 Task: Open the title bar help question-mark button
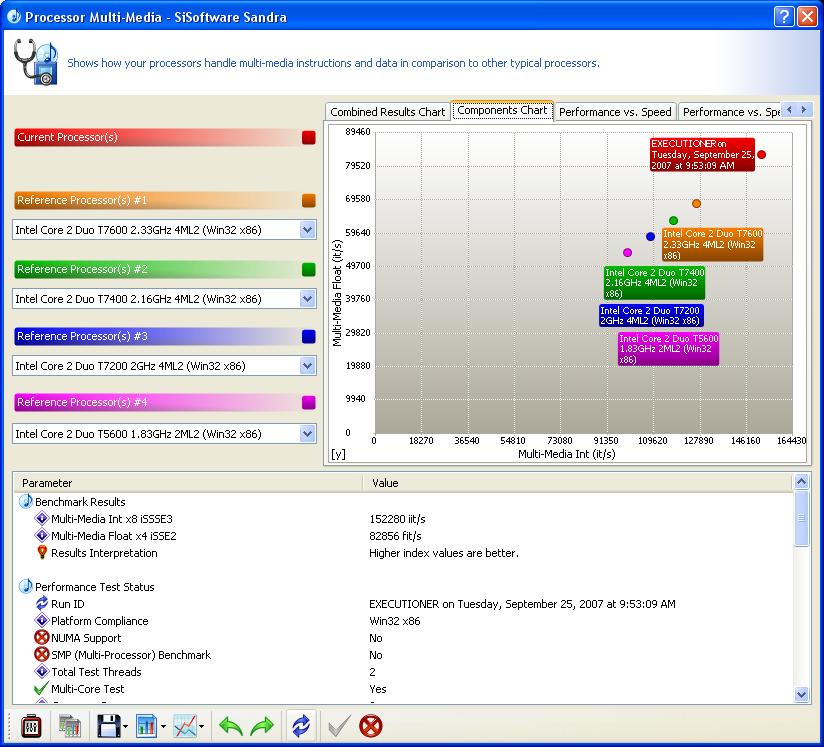pos(783,17)
